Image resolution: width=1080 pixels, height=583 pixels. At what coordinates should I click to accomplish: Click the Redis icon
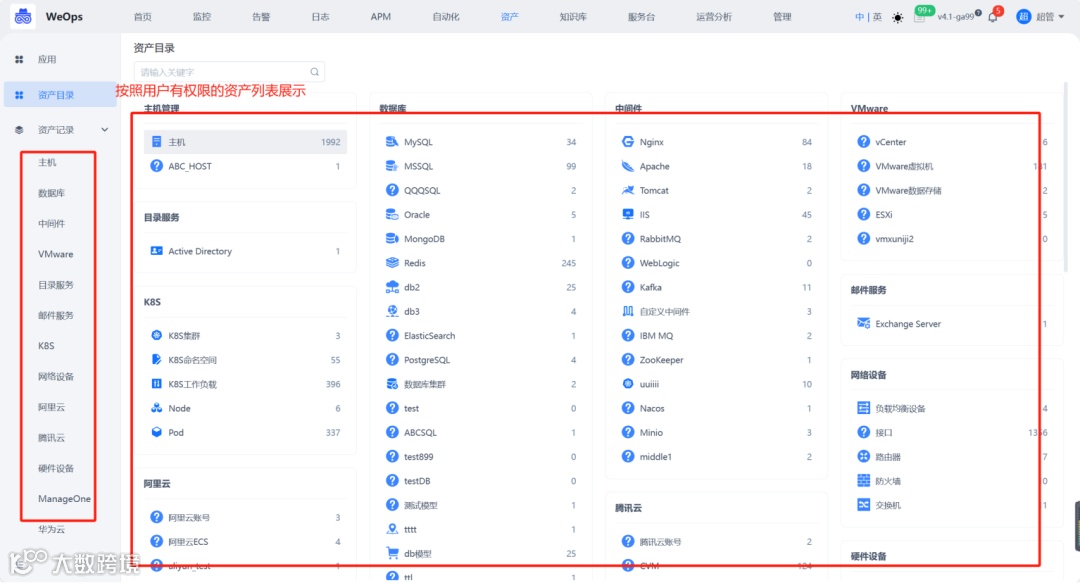pos(392,263)
